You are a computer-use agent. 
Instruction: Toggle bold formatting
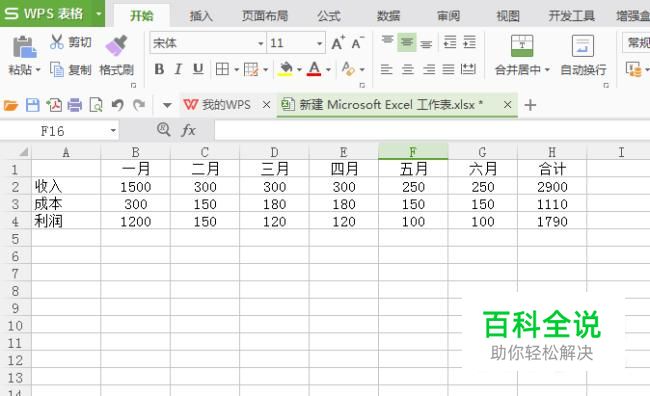(x=159, y=69)
